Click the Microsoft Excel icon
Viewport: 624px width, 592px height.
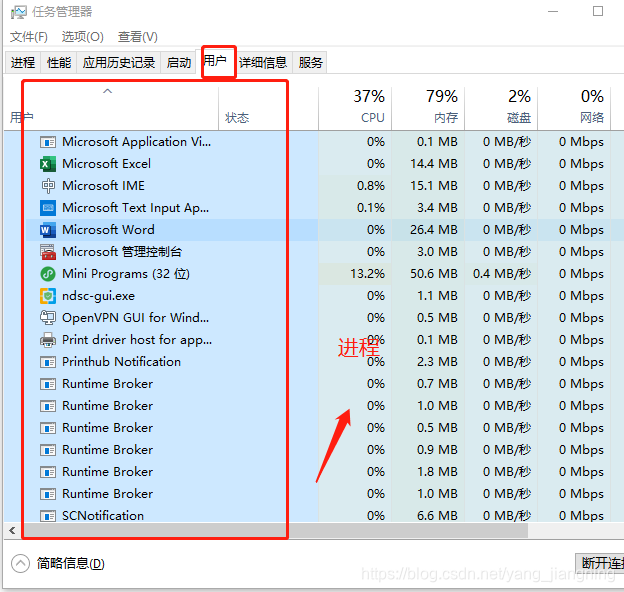tap(48, 164)
